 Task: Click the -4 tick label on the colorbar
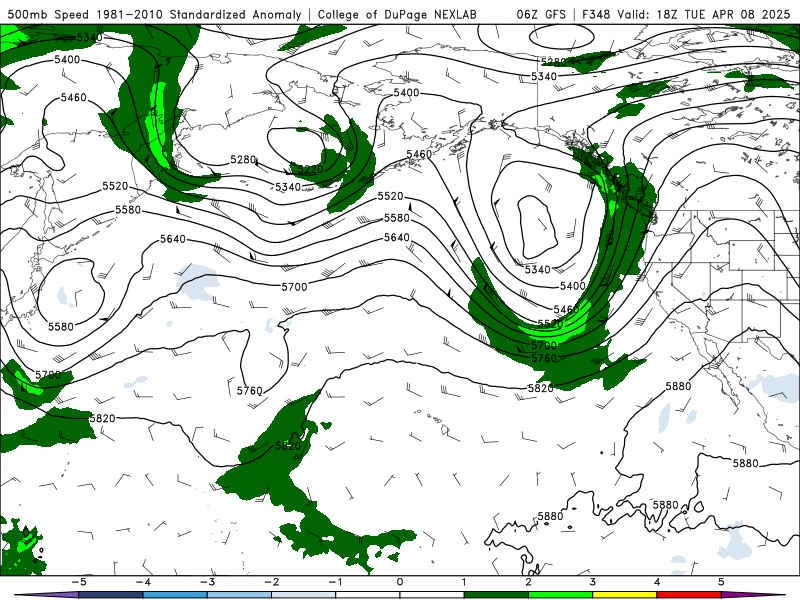[x=143, y=582]
